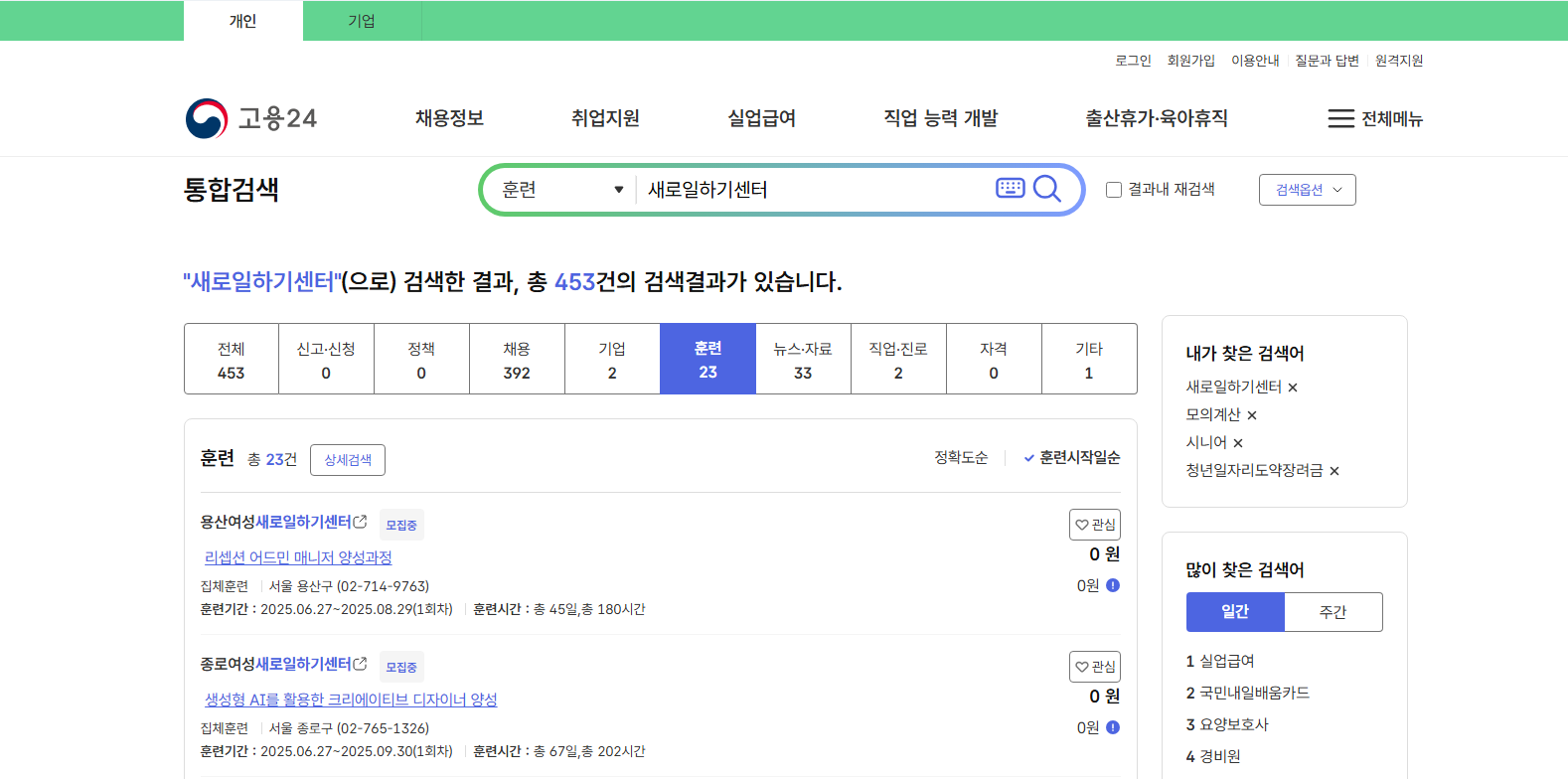Open the 직업 능력 개발 menu
This screenshot has height=779, width=1568.
[941, 118]
